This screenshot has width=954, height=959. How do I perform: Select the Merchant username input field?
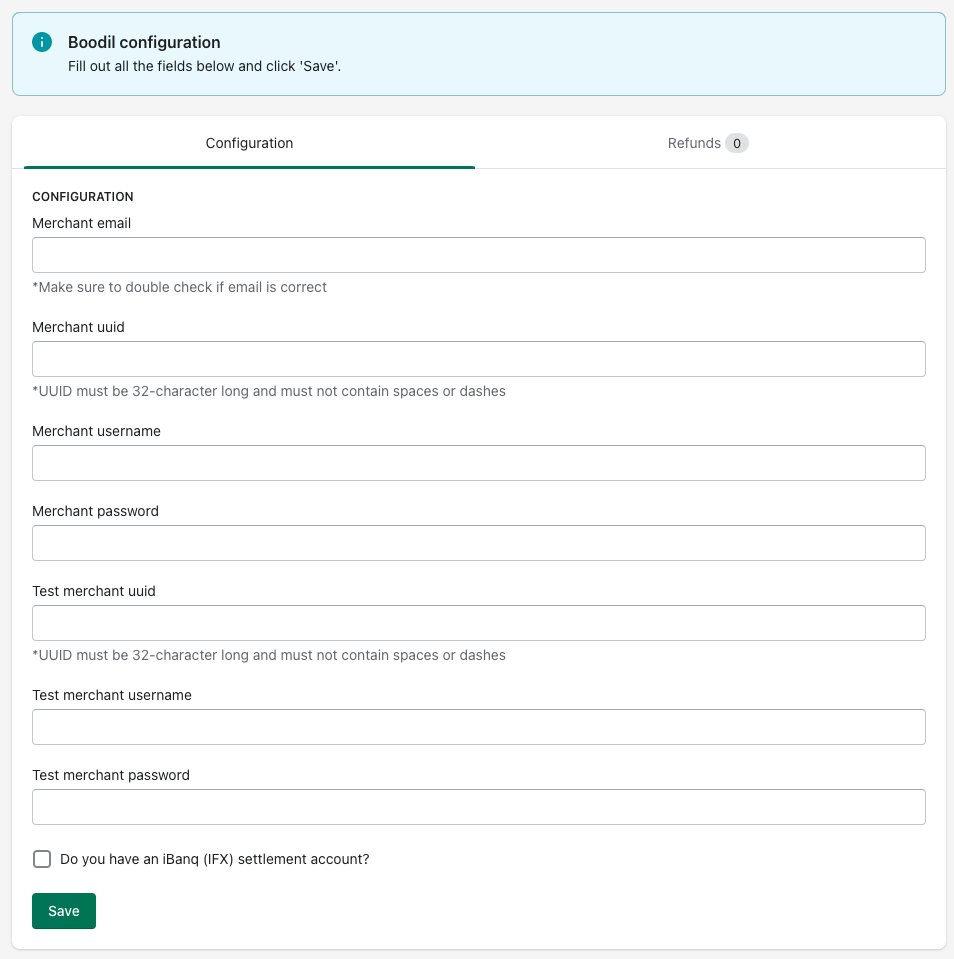[478, 463]
